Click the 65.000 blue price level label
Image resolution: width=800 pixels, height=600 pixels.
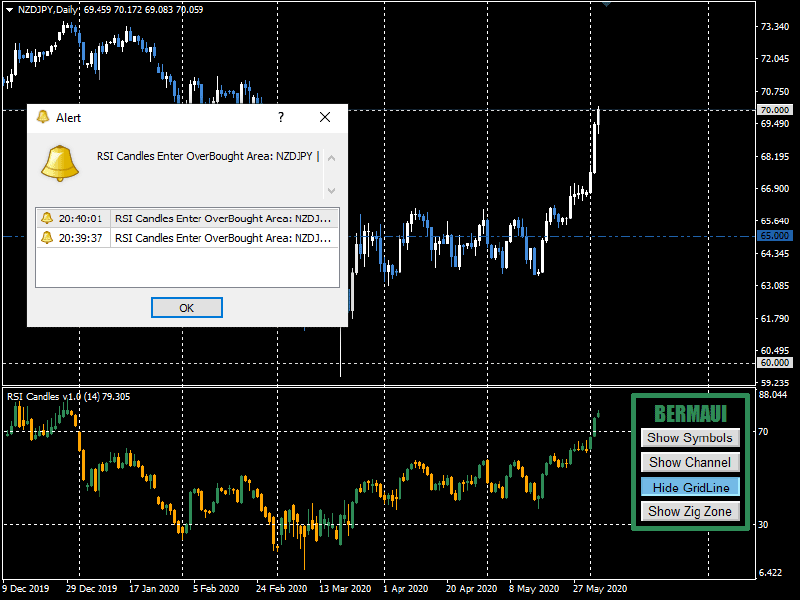click(774, 236)
